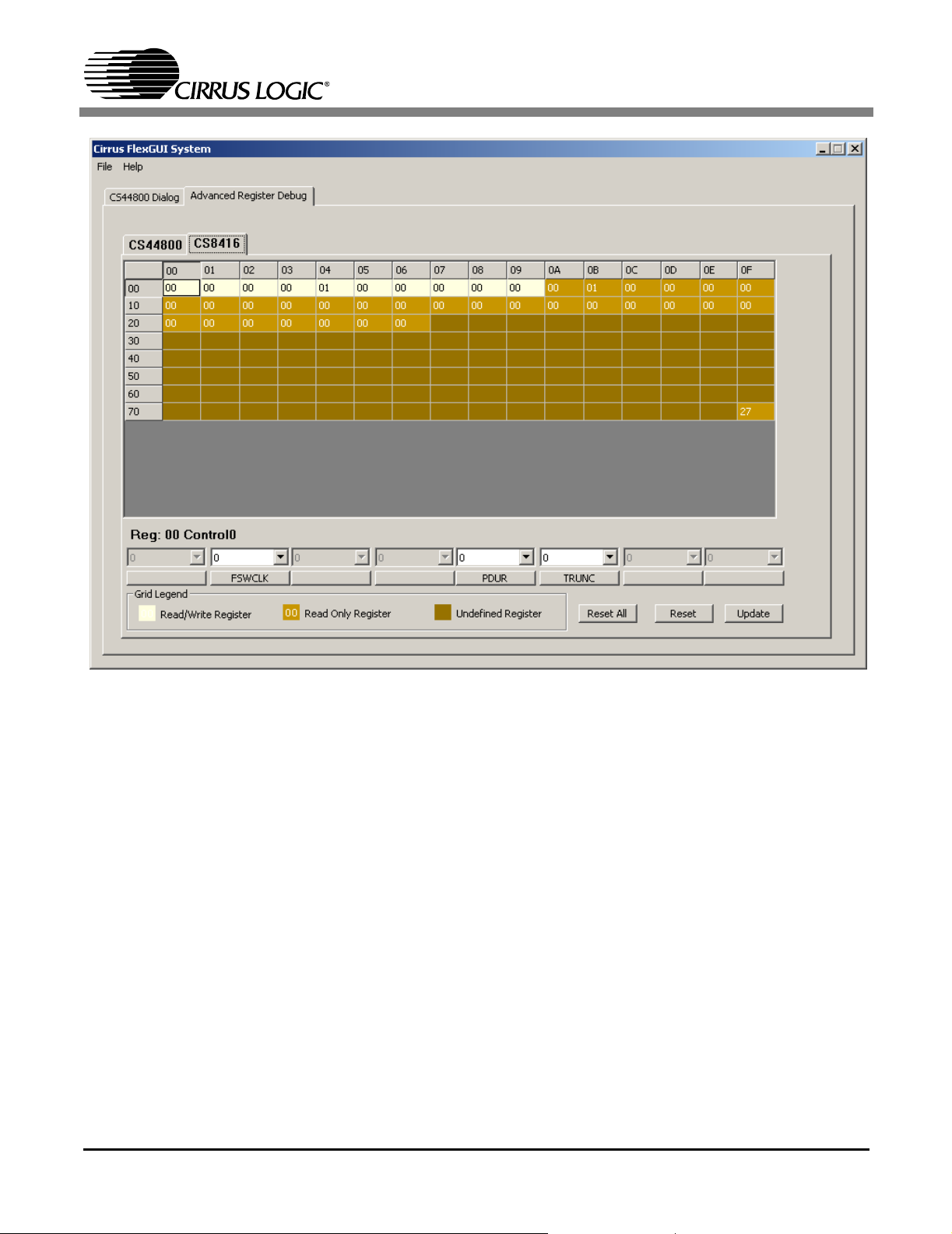Click the PDUR bit label button
This screenshot has height=1234, width=952.
495,578
